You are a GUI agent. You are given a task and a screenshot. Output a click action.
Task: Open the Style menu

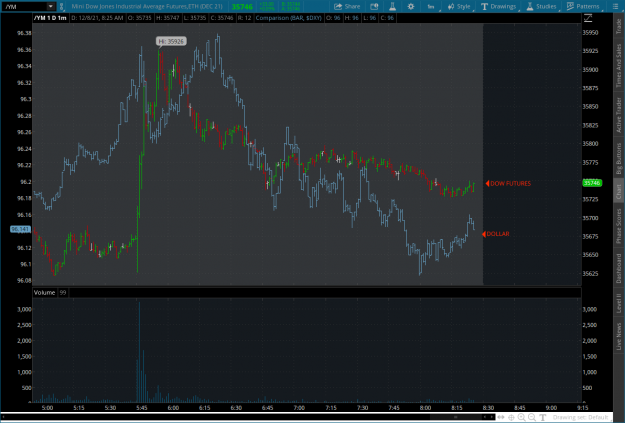coord(459,6)
